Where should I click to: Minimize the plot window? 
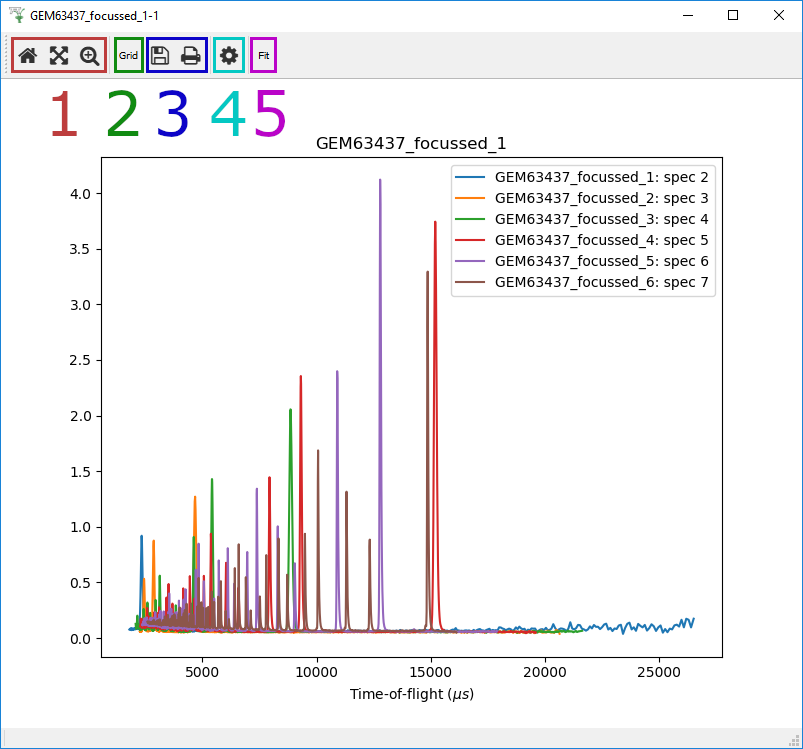(x=687, y=16)
